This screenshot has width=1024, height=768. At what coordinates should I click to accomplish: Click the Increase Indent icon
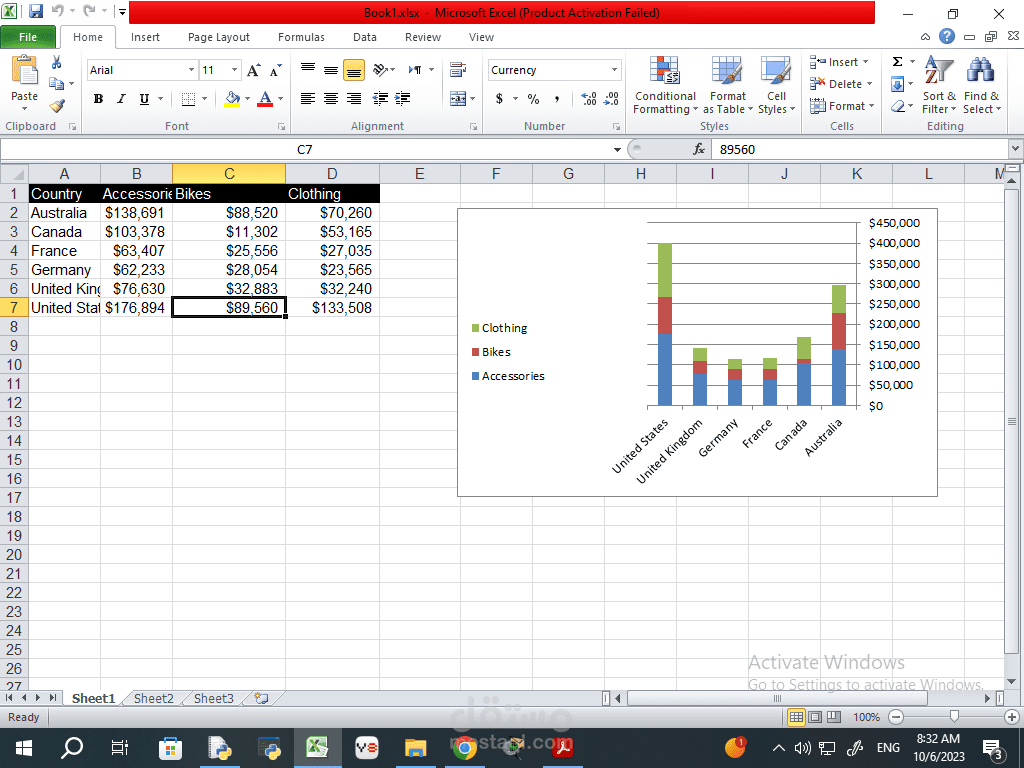coord(403,99)
